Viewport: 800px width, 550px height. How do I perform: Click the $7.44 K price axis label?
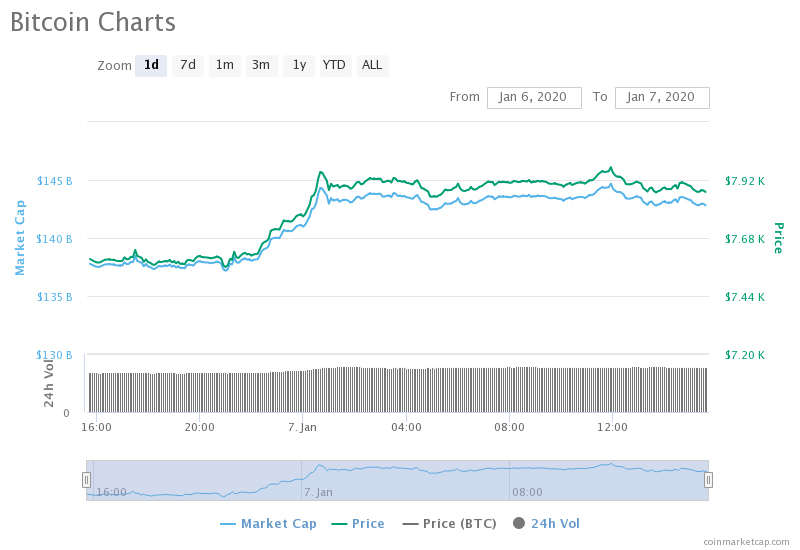[x=745, y=297]
